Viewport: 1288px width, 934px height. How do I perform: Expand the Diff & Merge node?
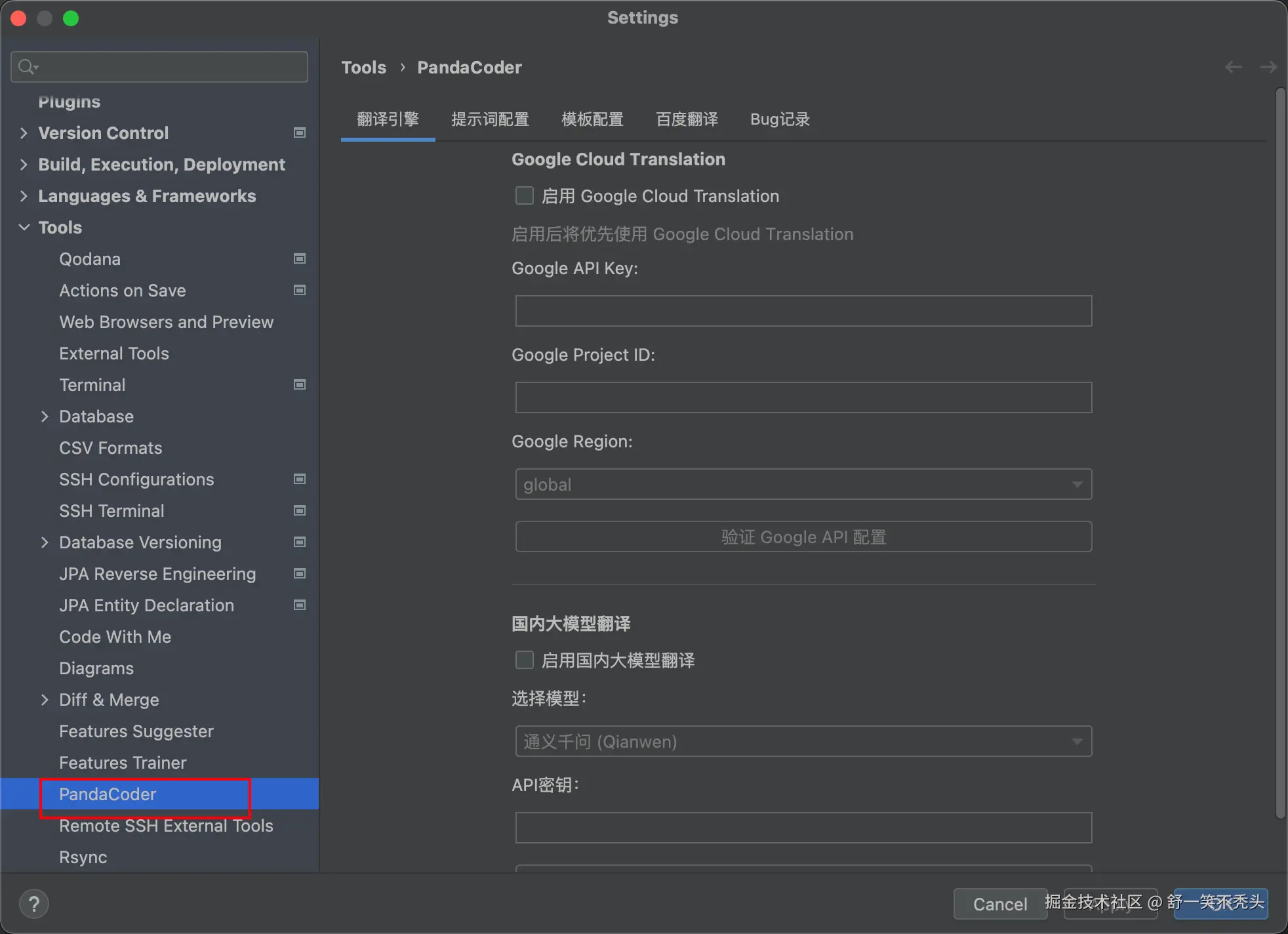pyautogui.click(x=45, y=700)
